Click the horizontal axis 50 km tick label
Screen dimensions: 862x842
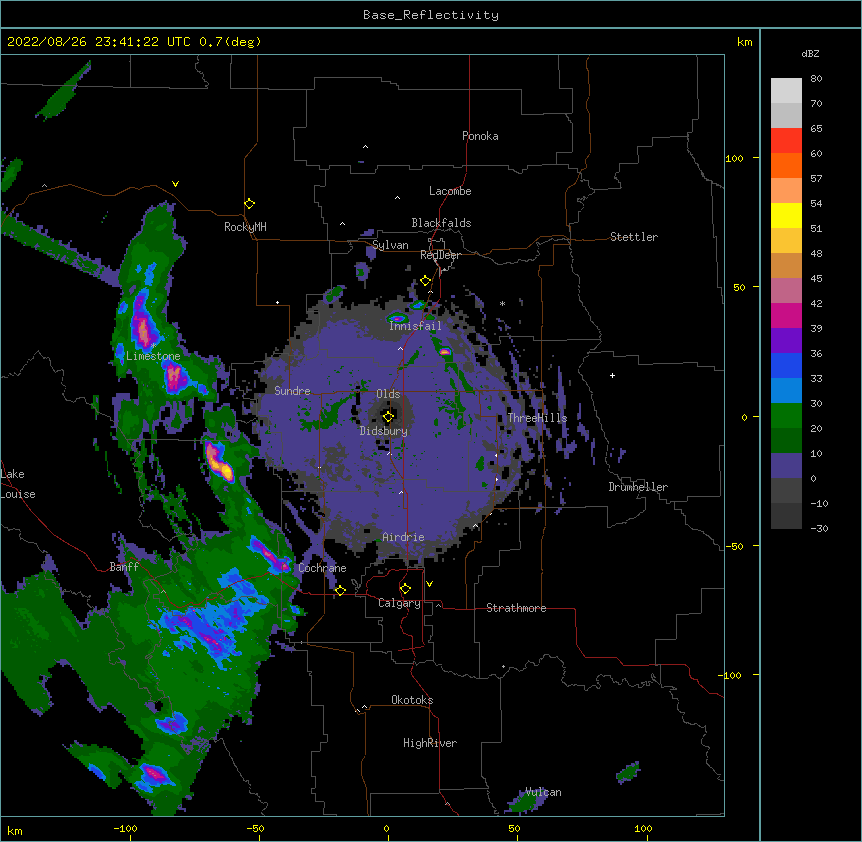pyautogui.click(x=514, y=828)
